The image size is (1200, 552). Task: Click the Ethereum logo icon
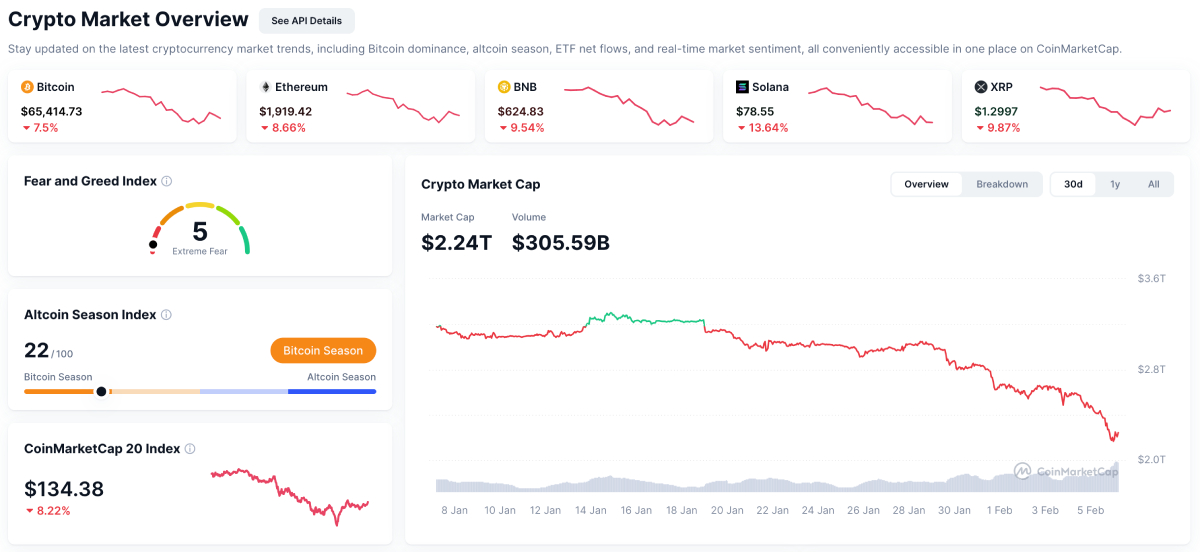[265, 87]
